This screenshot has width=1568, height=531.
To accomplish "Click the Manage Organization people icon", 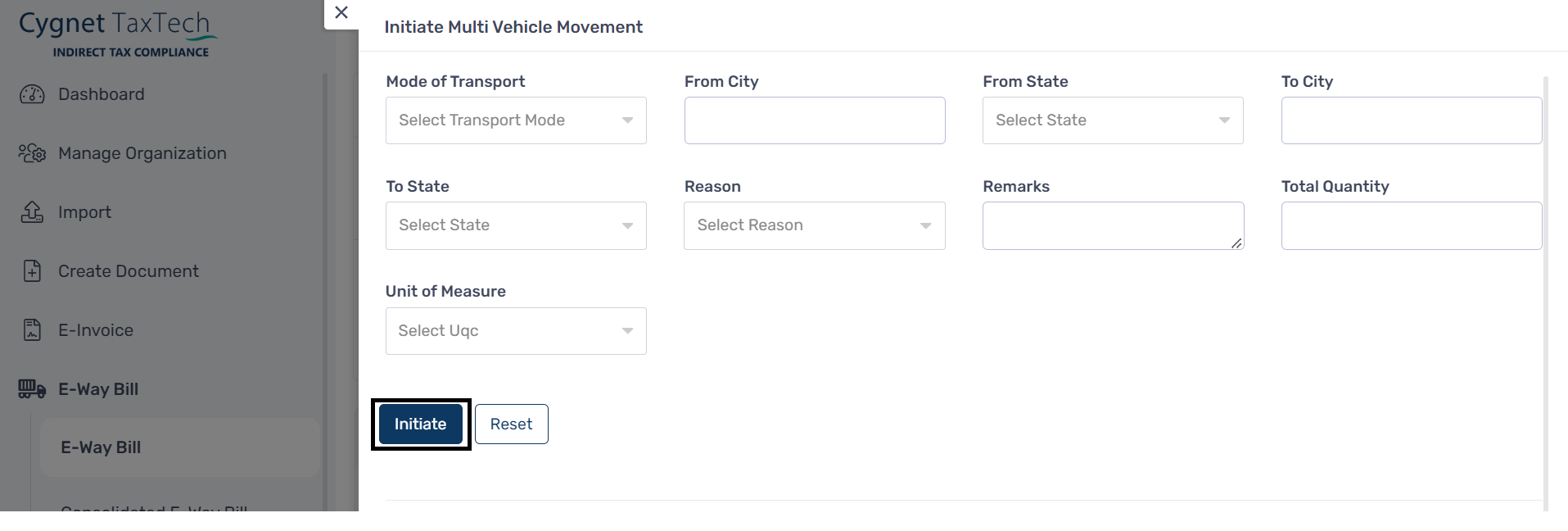I will pyautogui.click(x=32, y=153).
